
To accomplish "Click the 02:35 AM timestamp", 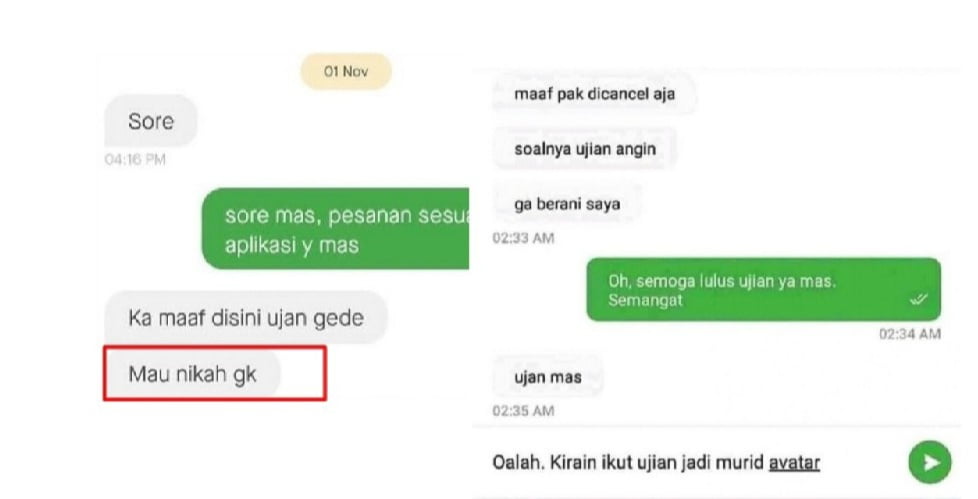I will tap(523, 410).
